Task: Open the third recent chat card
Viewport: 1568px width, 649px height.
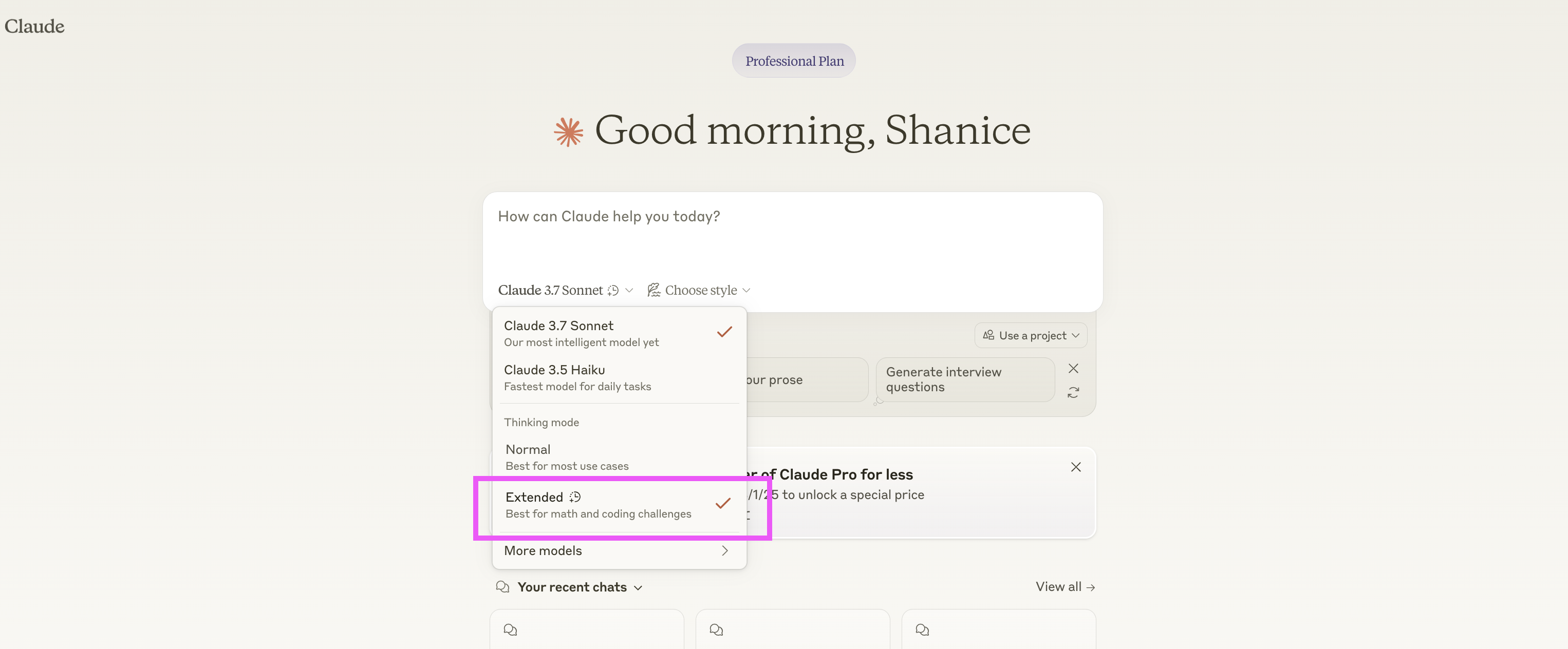Action: pos(998,629)
